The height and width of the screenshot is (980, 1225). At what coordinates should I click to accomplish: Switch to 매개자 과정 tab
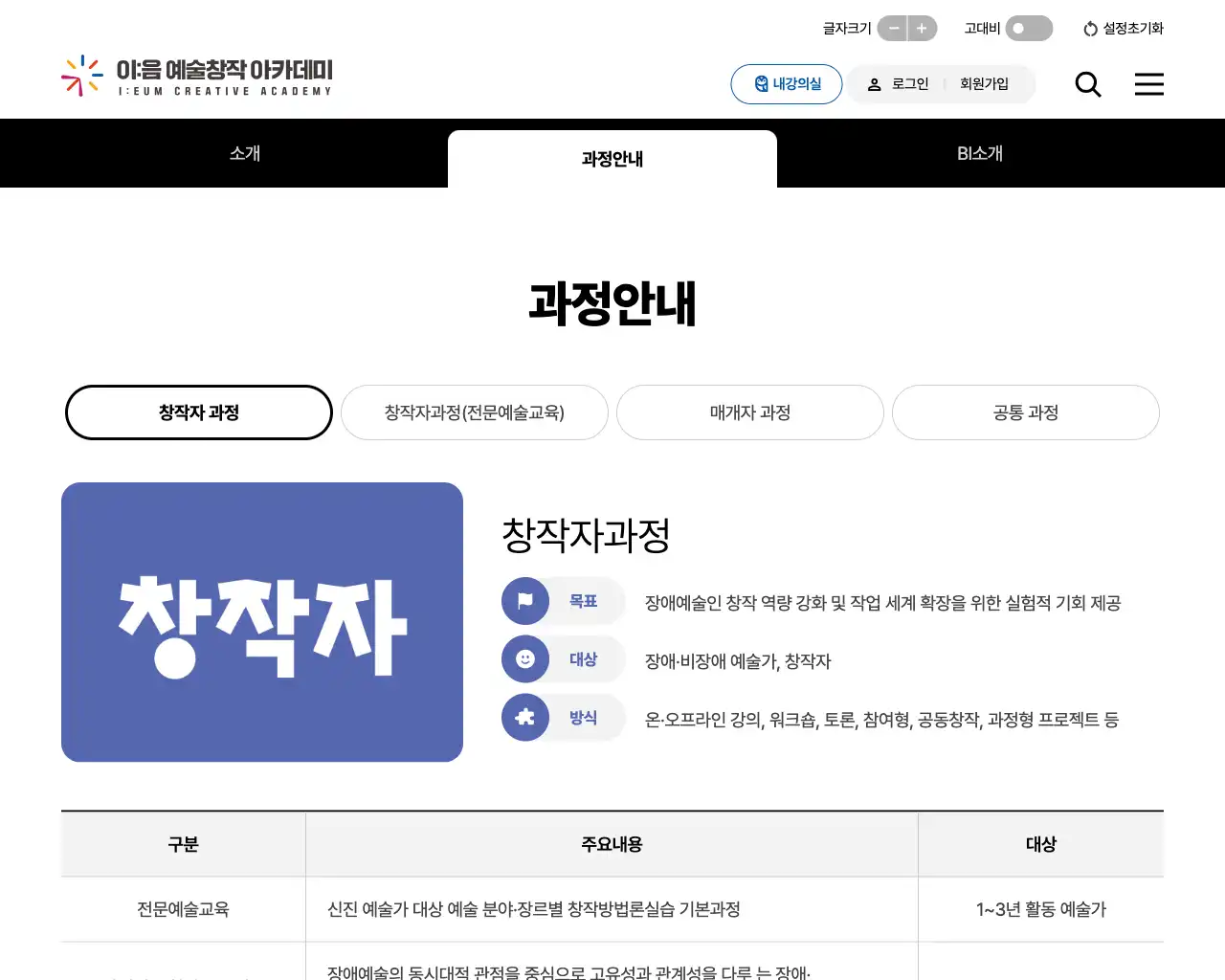click(x=750, y=412)
